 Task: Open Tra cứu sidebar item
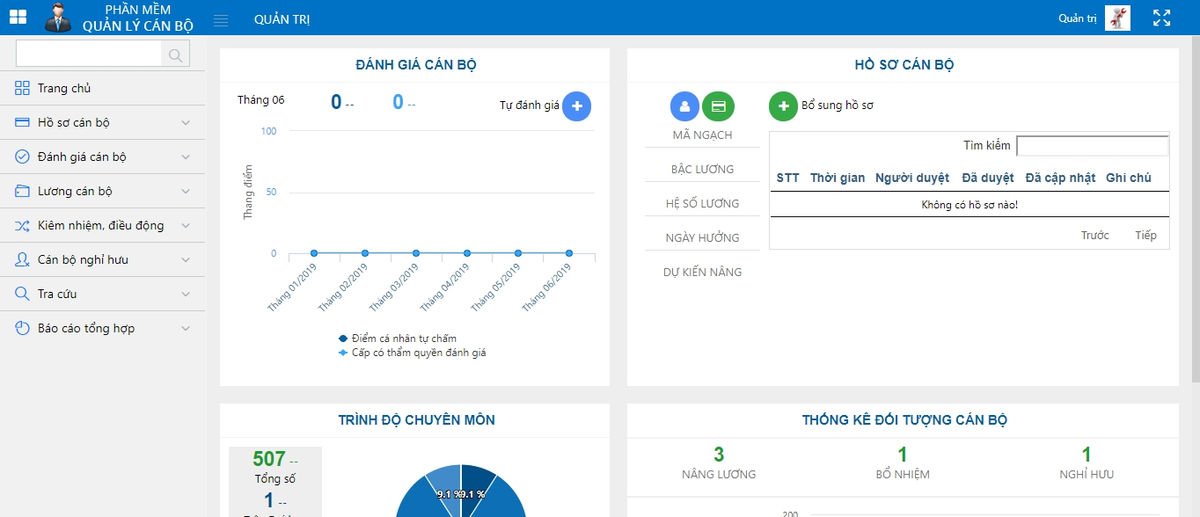click(102, 294)
